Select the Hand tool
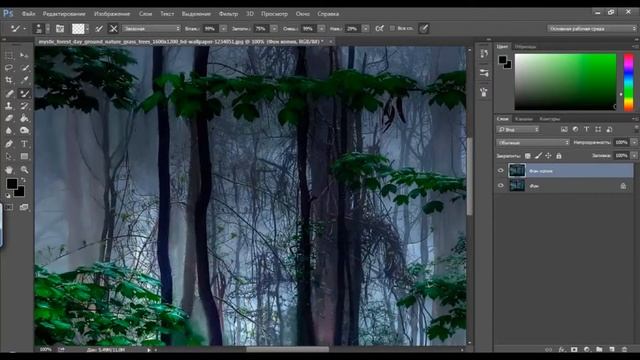This screenshot has width=640, height=360. 9,169
